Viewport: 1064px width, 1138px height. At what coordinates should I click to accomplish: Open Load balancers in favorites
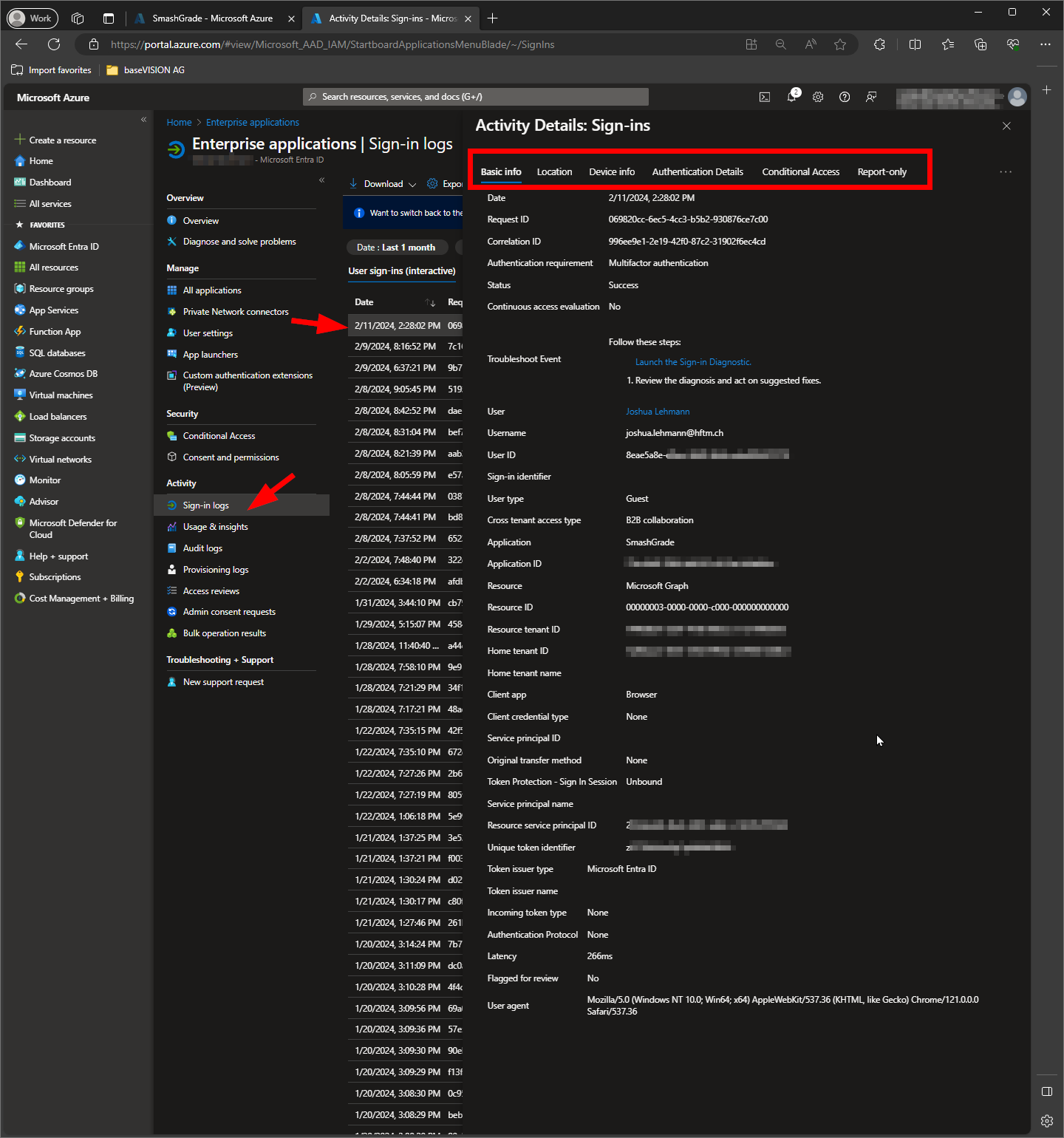50,417
